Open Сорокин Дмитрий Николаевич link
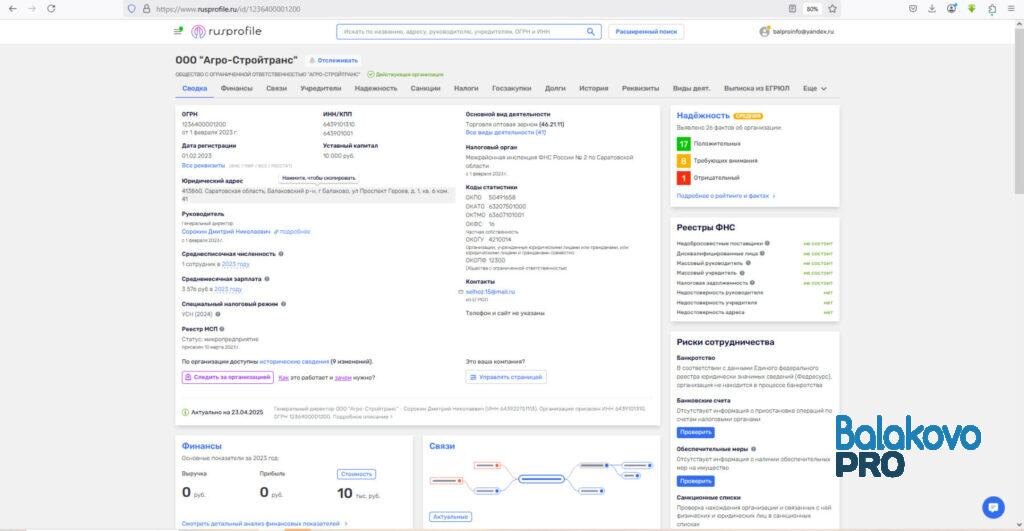1024x531 pixels. tap(225, 232)
